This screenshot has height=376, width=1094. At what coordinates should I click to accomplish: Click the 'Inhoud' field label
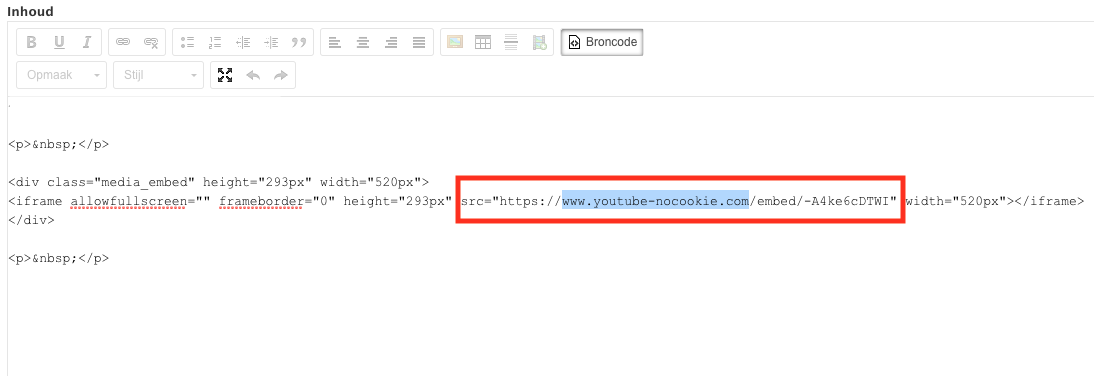[30, 12]
